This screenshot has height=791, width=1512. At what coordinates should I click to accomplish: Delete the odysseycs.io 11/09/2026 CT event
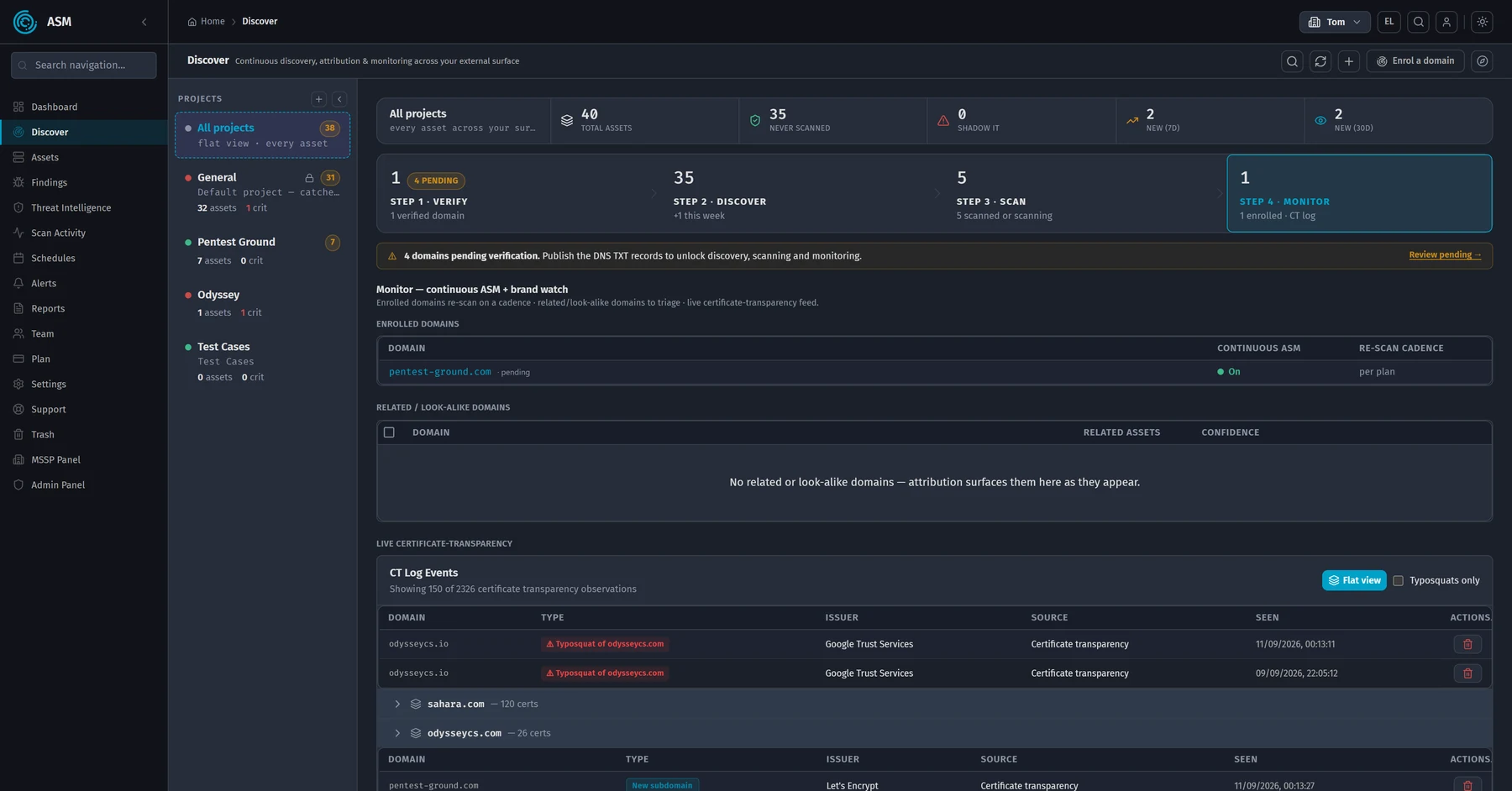1467,644
